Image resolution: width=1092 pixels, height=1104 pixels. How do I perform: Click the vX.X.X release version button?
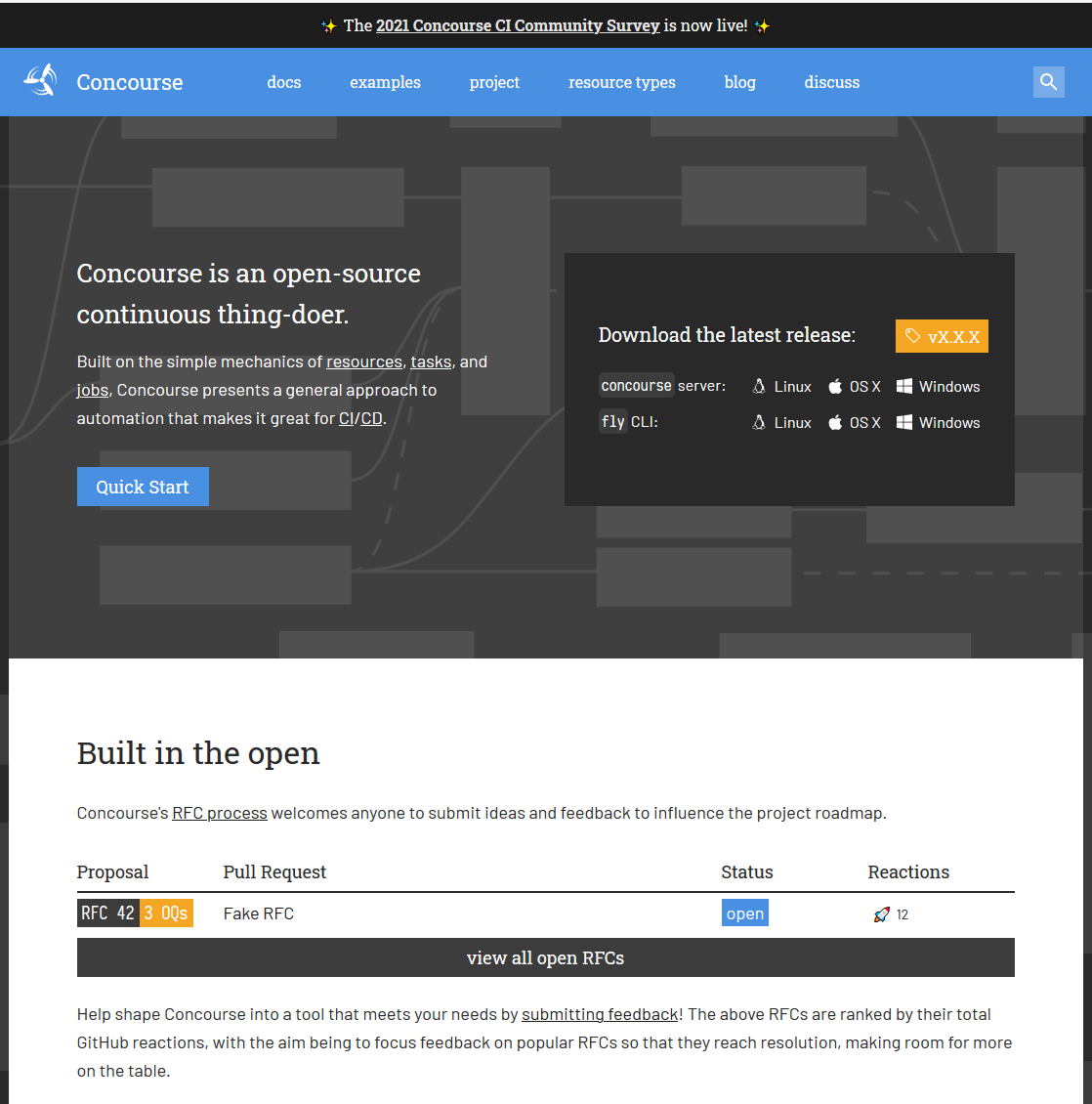(x=942, y=336)
